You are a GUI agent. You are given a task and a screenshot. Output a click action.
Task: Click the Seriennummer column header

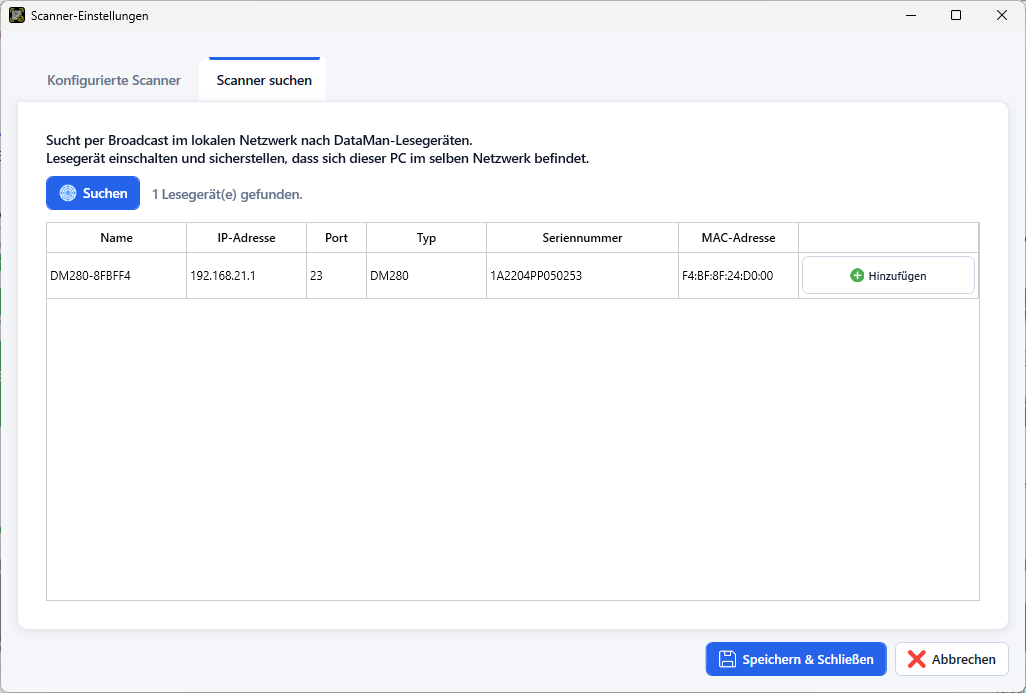pos(582,238)
